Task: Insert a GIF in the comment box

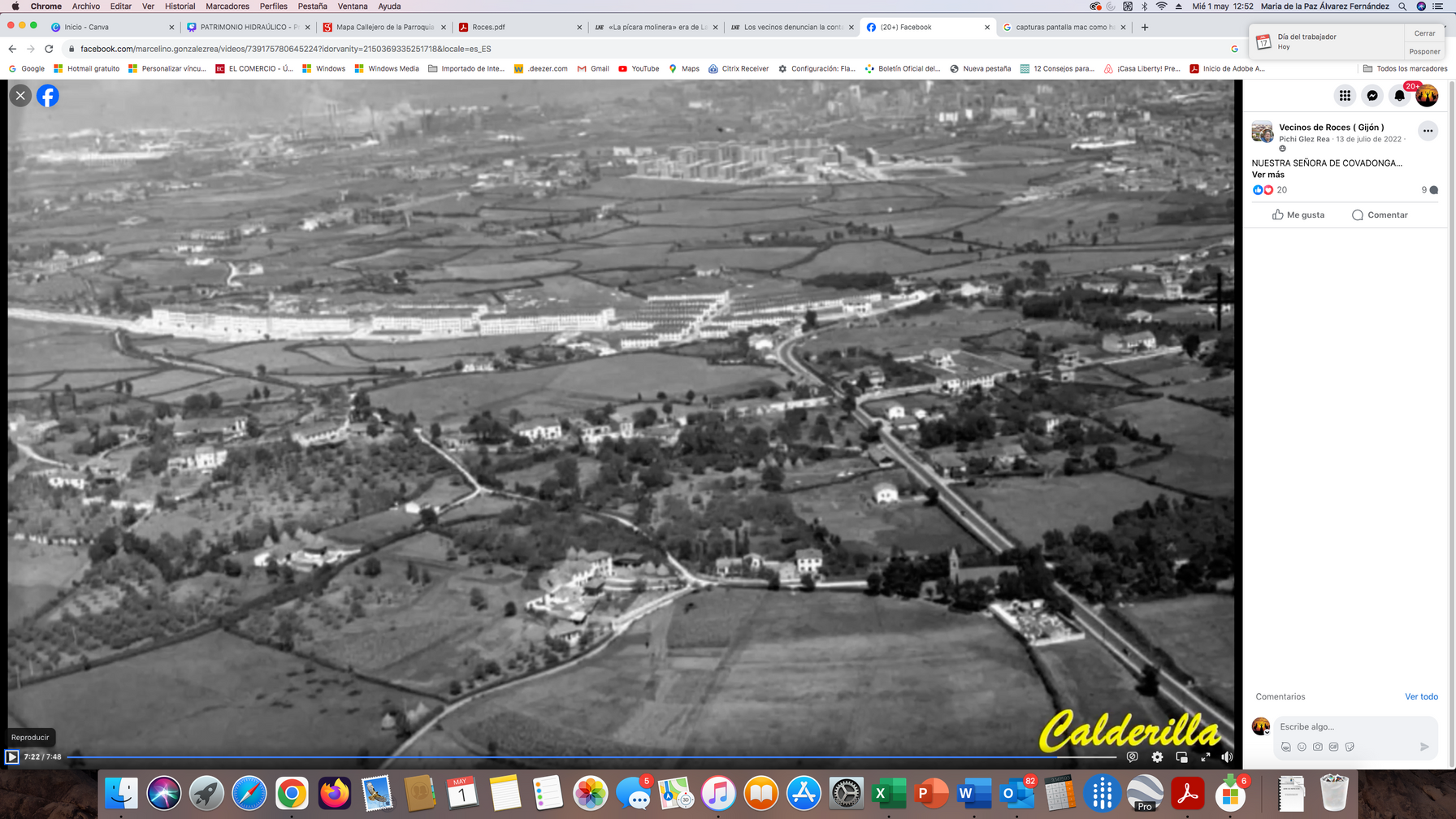Action: (1333, 747)
